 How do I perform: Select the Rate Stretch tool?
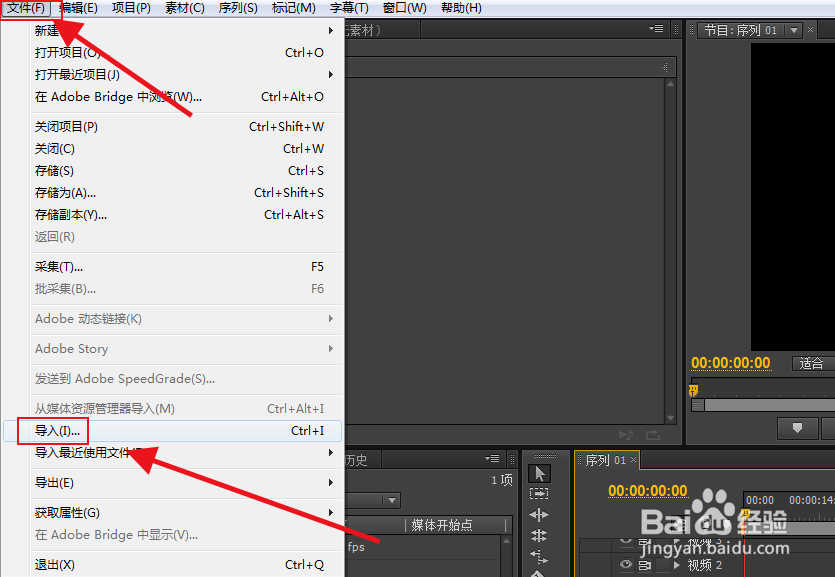point(539,556)
